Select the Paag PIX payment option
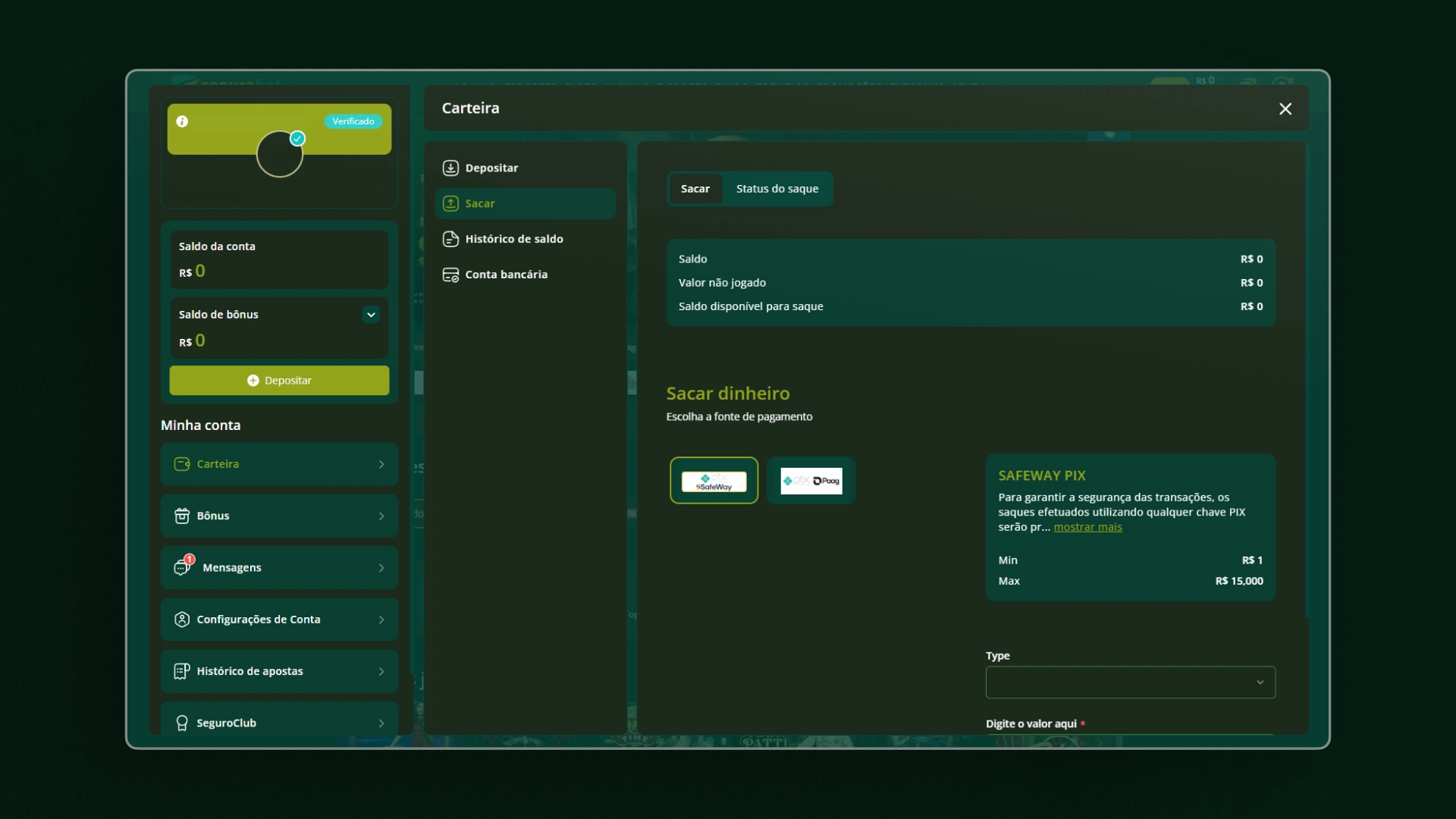This screenshot has height=819, width=1456. (811, 481)
